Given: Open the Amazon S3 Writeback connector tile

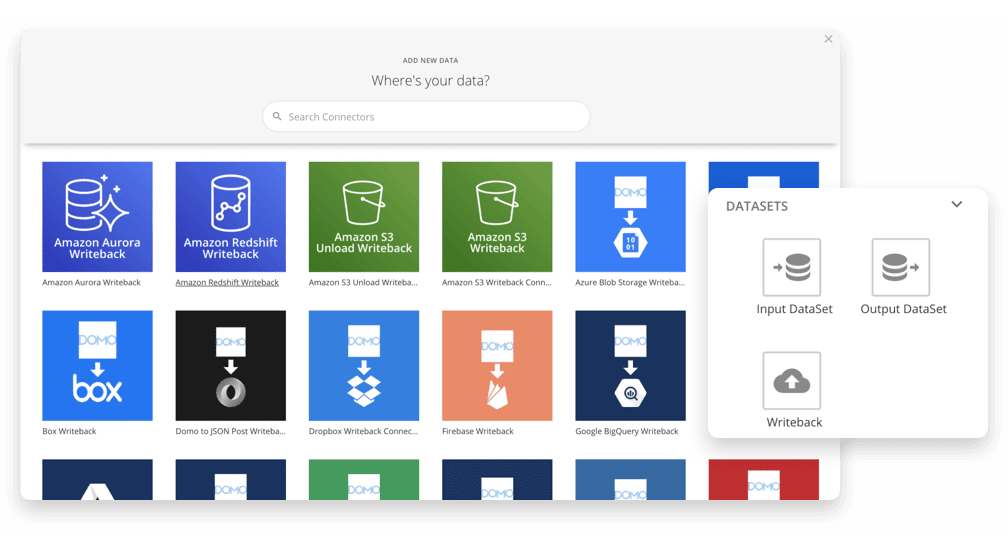Looking at the screenshot, I should coord(497,217).
